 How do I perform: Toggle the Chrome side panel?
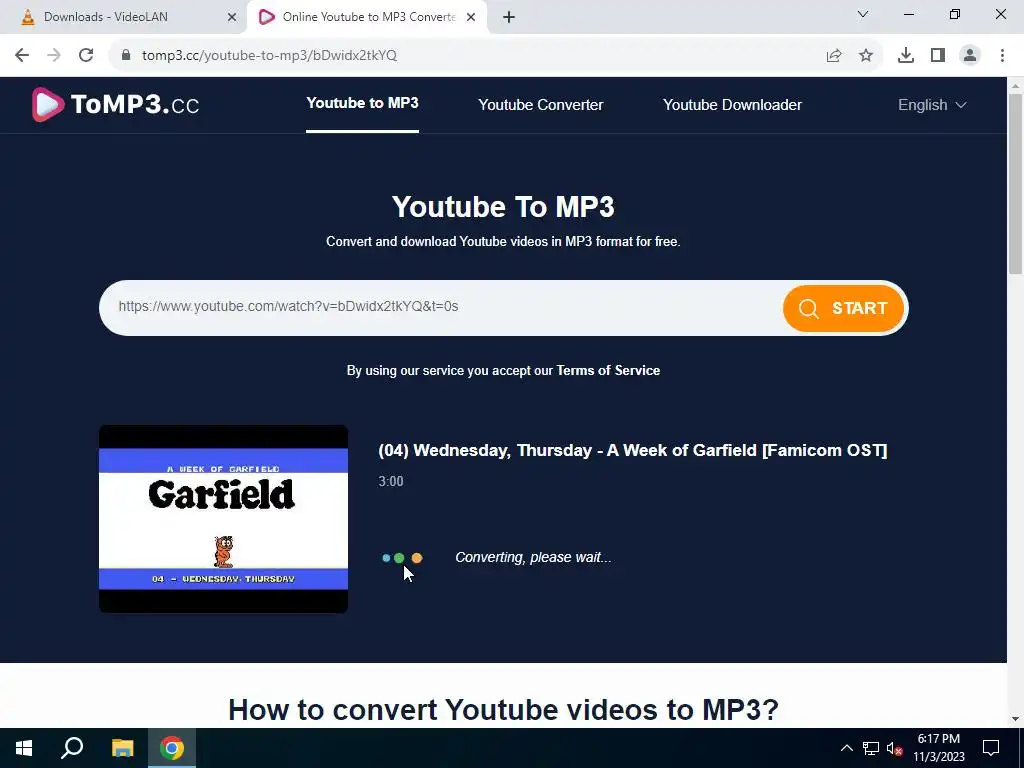pyautogui.click(x=938, y=56)
